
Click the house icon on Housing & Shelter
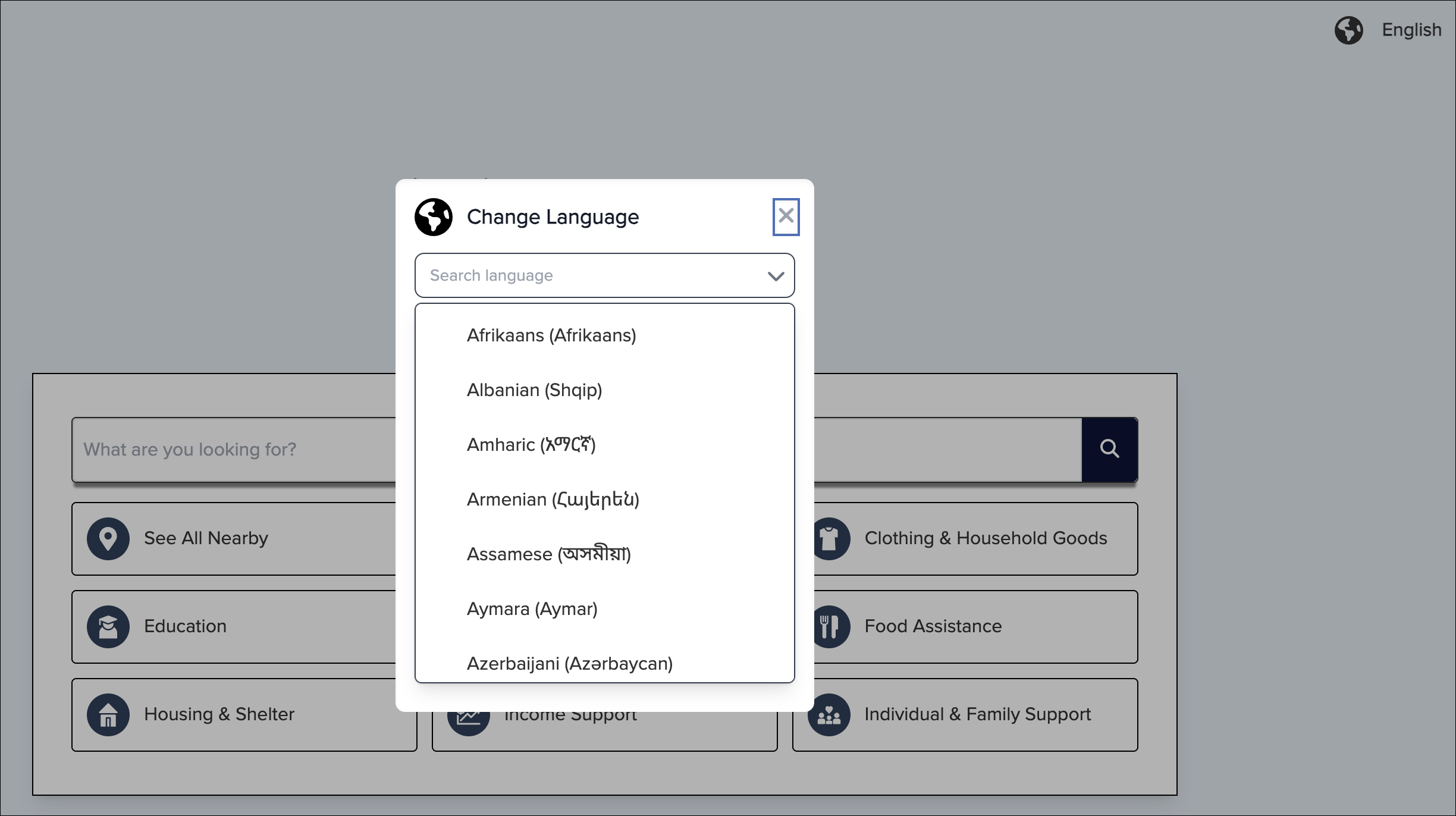tap(108, 714)
